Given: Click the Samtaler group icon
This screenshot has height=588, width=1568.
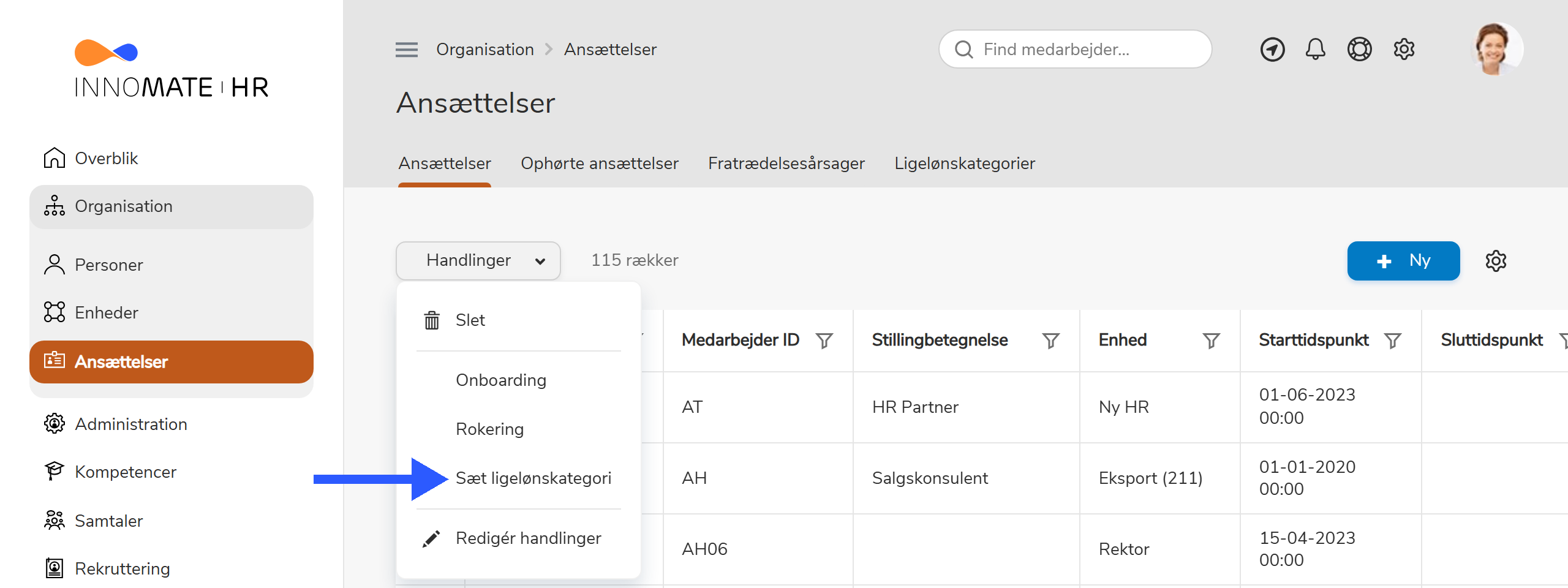Looking at the screenshot, I should click(x=55, y=521).
